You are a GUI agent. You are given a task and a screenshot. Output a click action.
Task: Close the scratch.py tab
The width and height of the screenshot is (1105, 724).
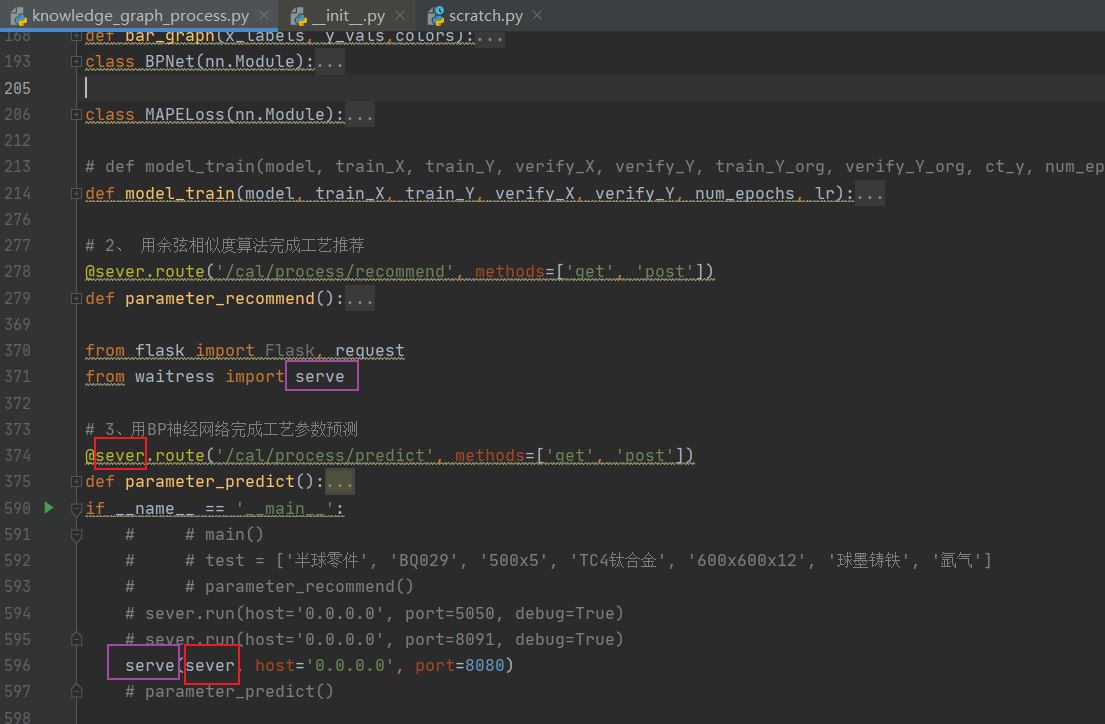(x=535, y=15)
